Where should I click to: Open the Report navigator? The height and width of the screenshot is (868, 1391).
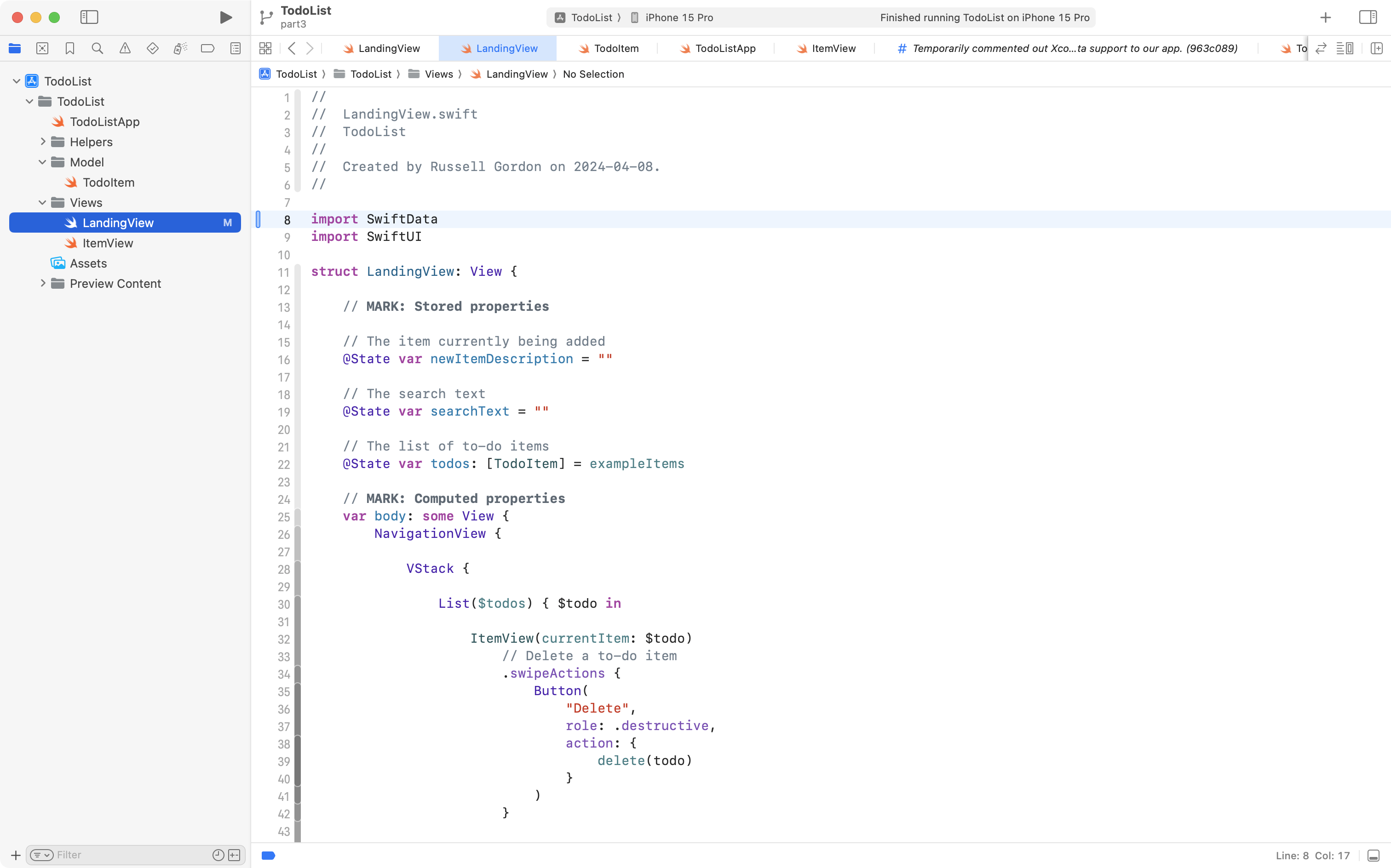tap(236, 48)
